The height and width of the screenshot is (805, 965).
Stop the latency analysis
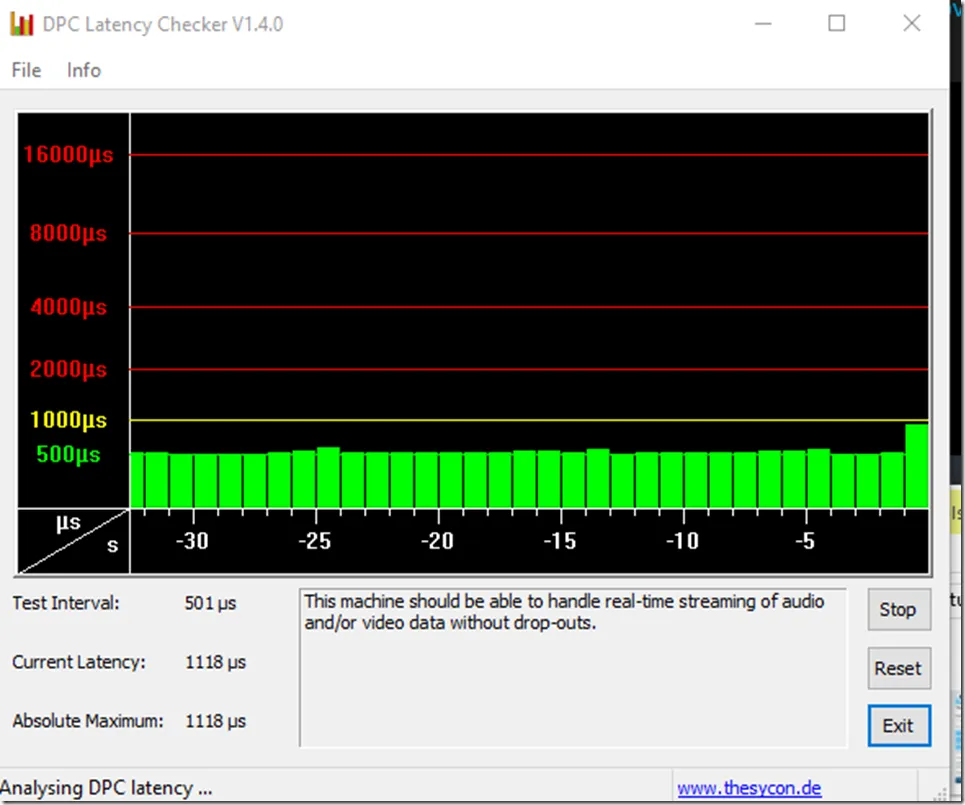(x=899, y=609)
